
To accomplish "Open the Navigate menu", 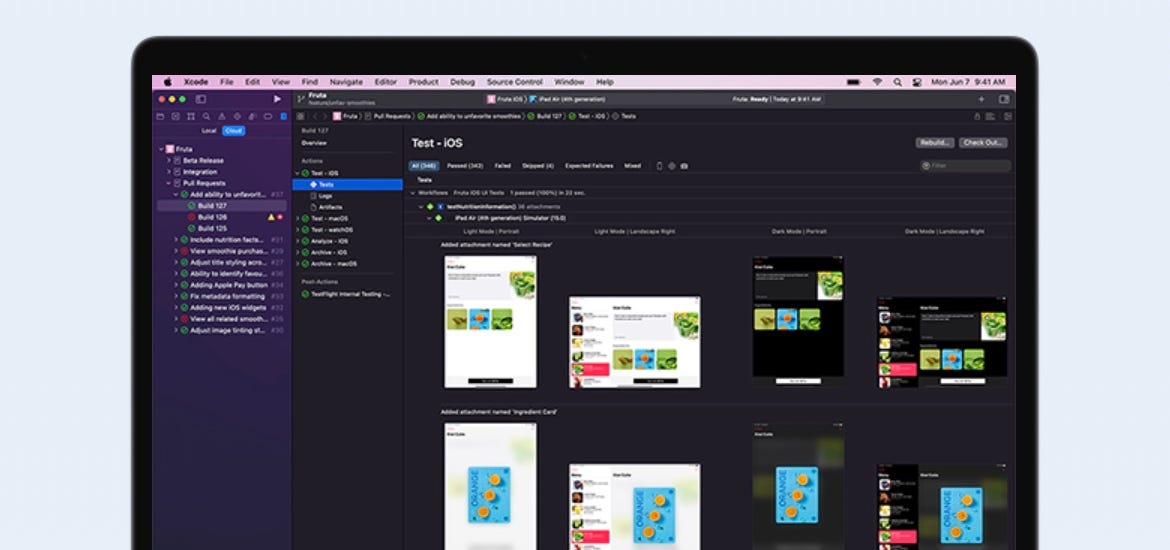I will 346,82.
